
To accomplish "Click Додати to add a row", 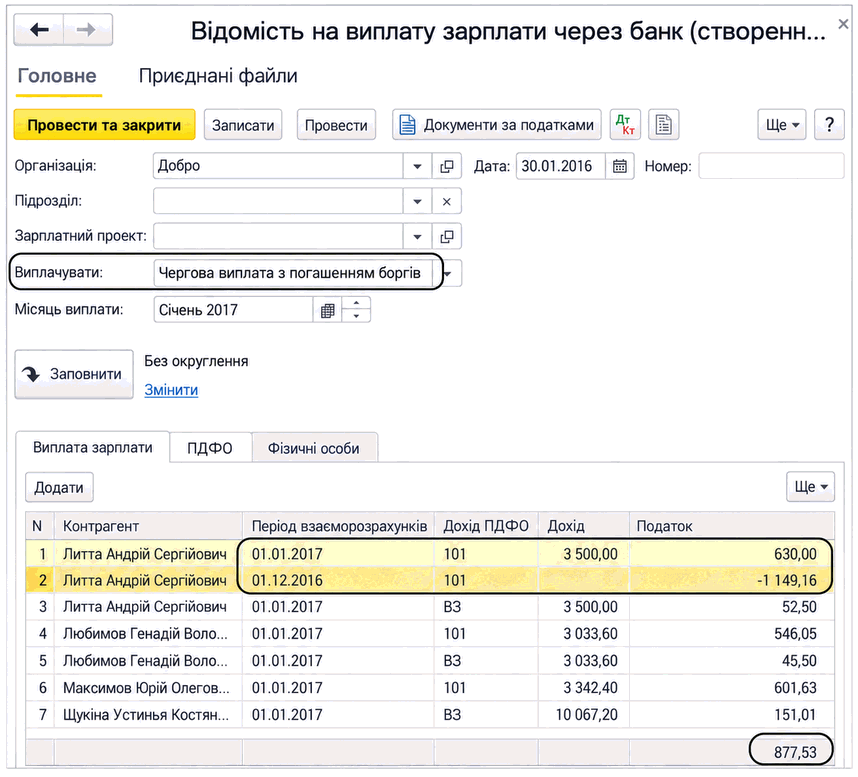I will click(59, 487).
